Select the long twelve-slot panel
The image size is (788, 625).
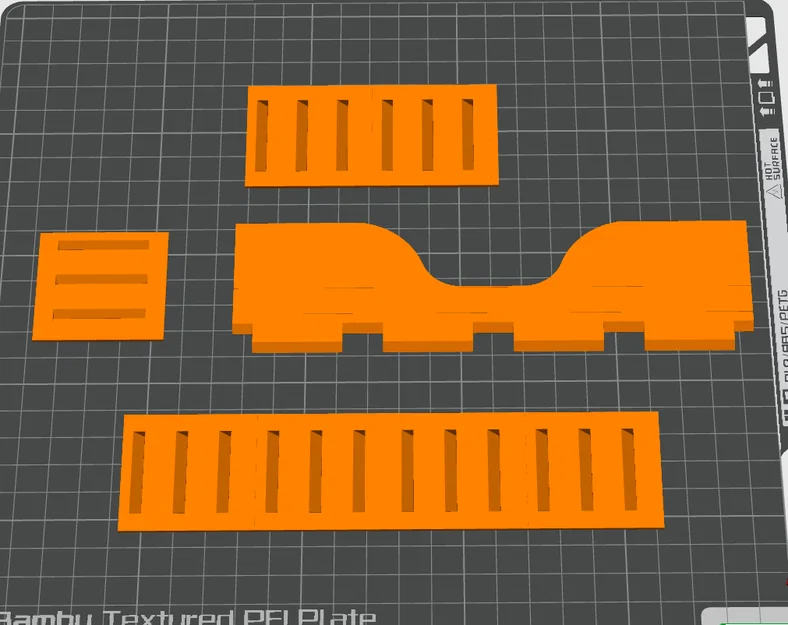391,471
